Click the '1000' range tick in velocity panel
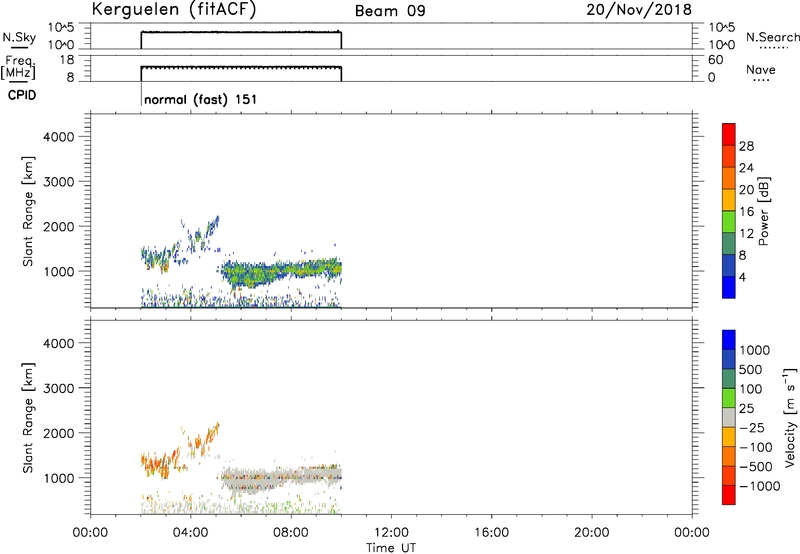The width and height of the screenshot is (800, 554). click(x=58, y=478)
